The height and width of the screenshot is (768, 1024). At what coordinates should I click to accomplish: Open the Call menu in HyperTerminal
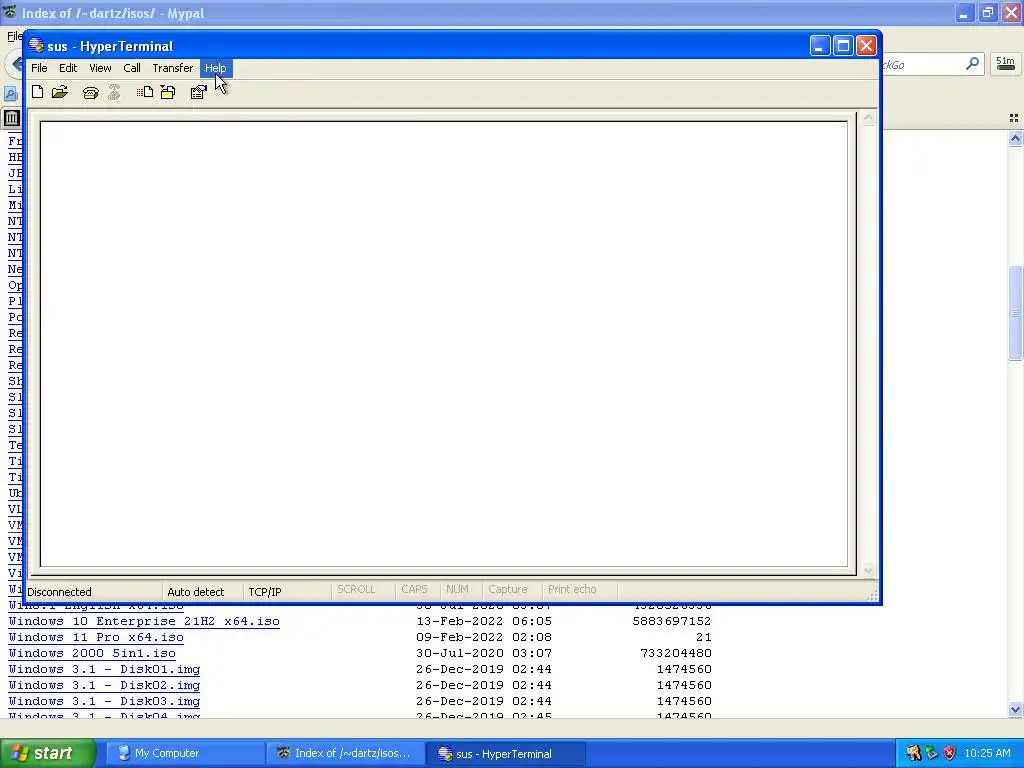[132, 68]
